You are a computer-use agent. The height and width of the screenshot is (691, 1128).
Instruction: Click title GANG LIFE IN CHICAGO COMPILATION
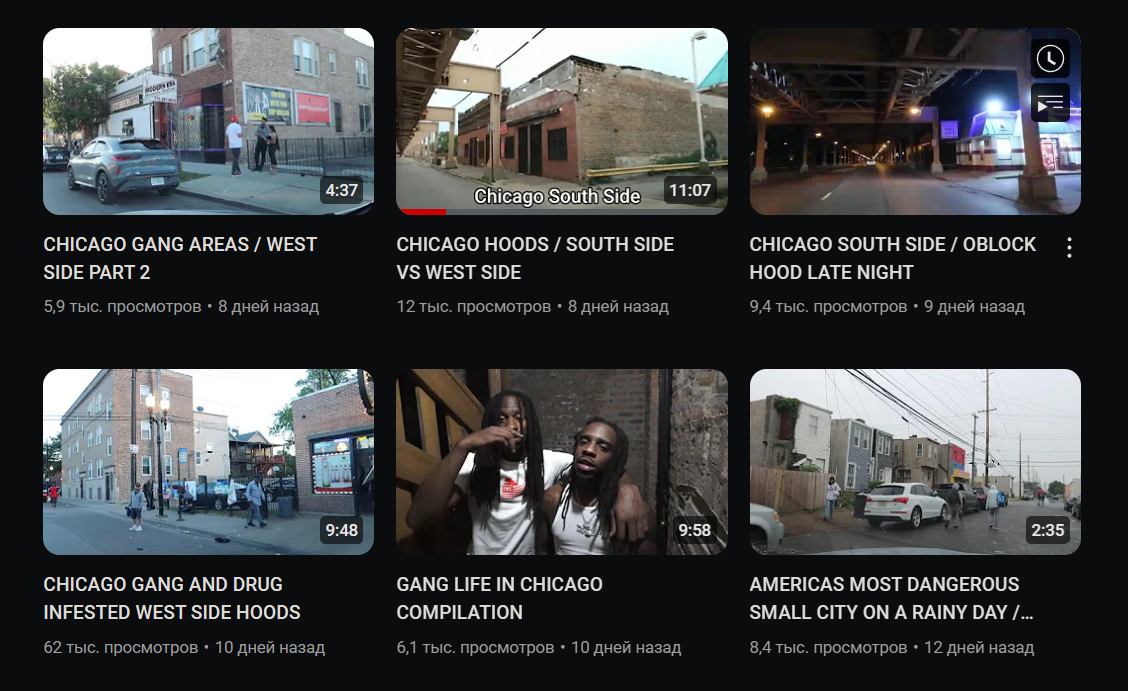tap(499, 598)
